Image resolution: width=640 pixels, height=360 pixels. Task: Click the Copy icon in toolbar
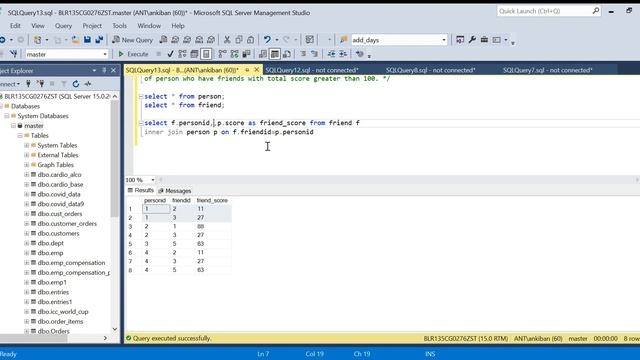click(x=239, y=40)
